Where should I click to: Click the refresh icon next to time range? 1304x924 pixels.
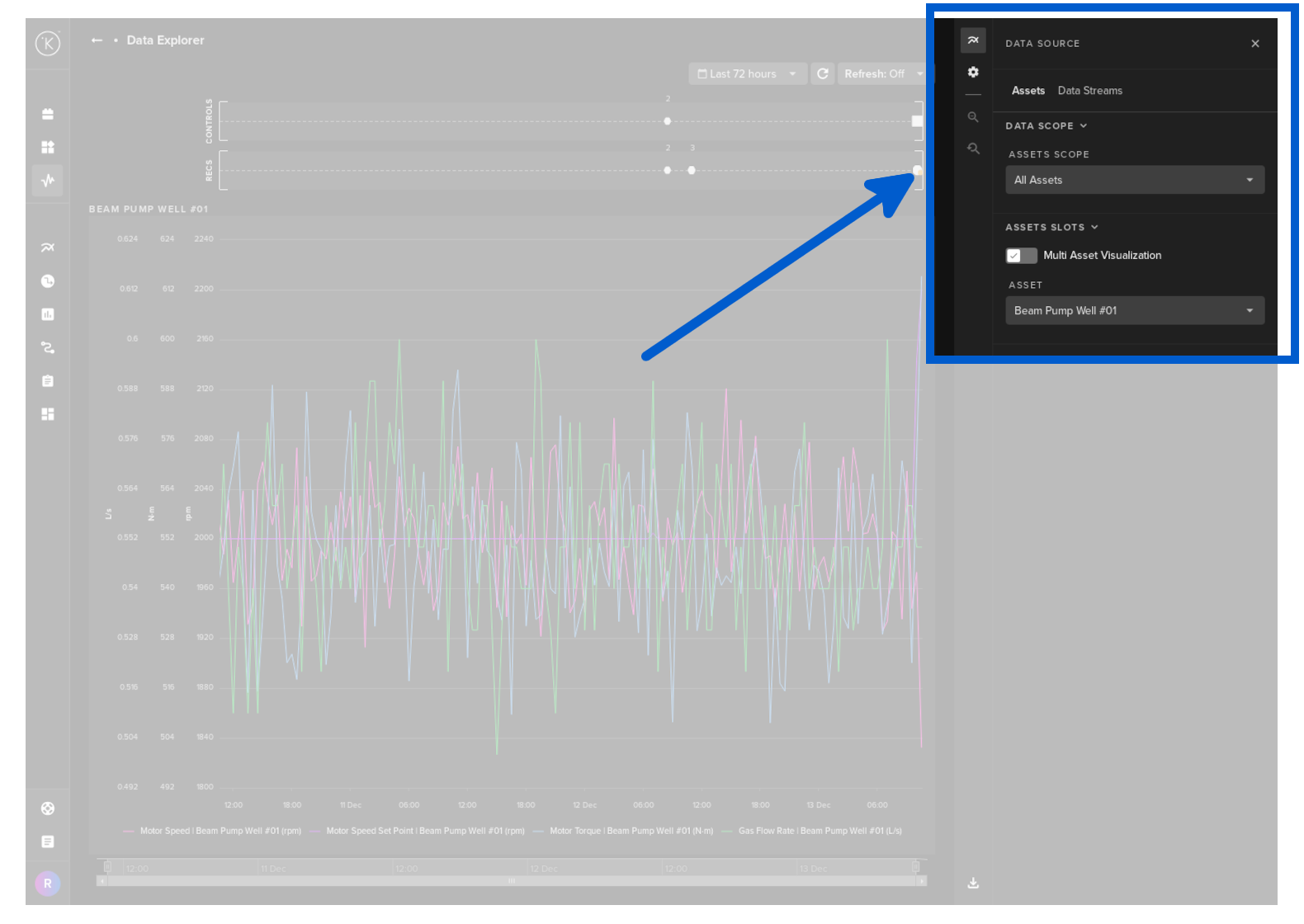pos(823,74)
